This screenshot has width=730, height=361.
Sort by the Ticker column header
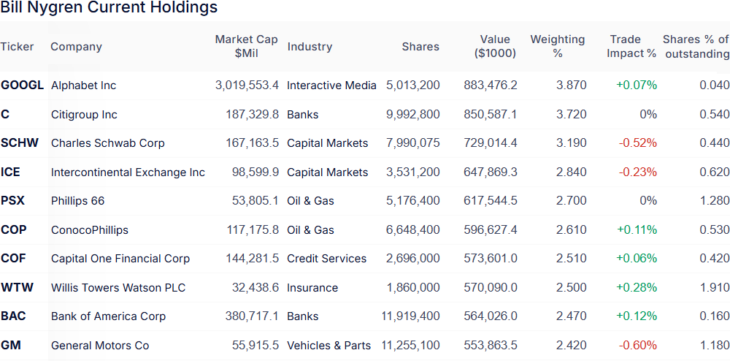click(17, 47)
